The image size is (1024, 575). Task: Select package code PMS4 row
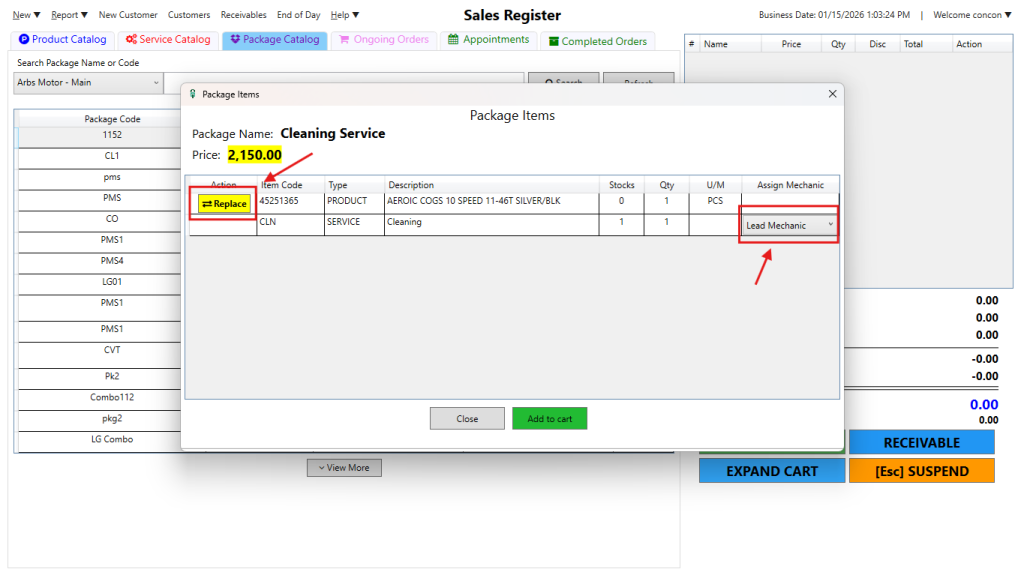tap(112, 261)
